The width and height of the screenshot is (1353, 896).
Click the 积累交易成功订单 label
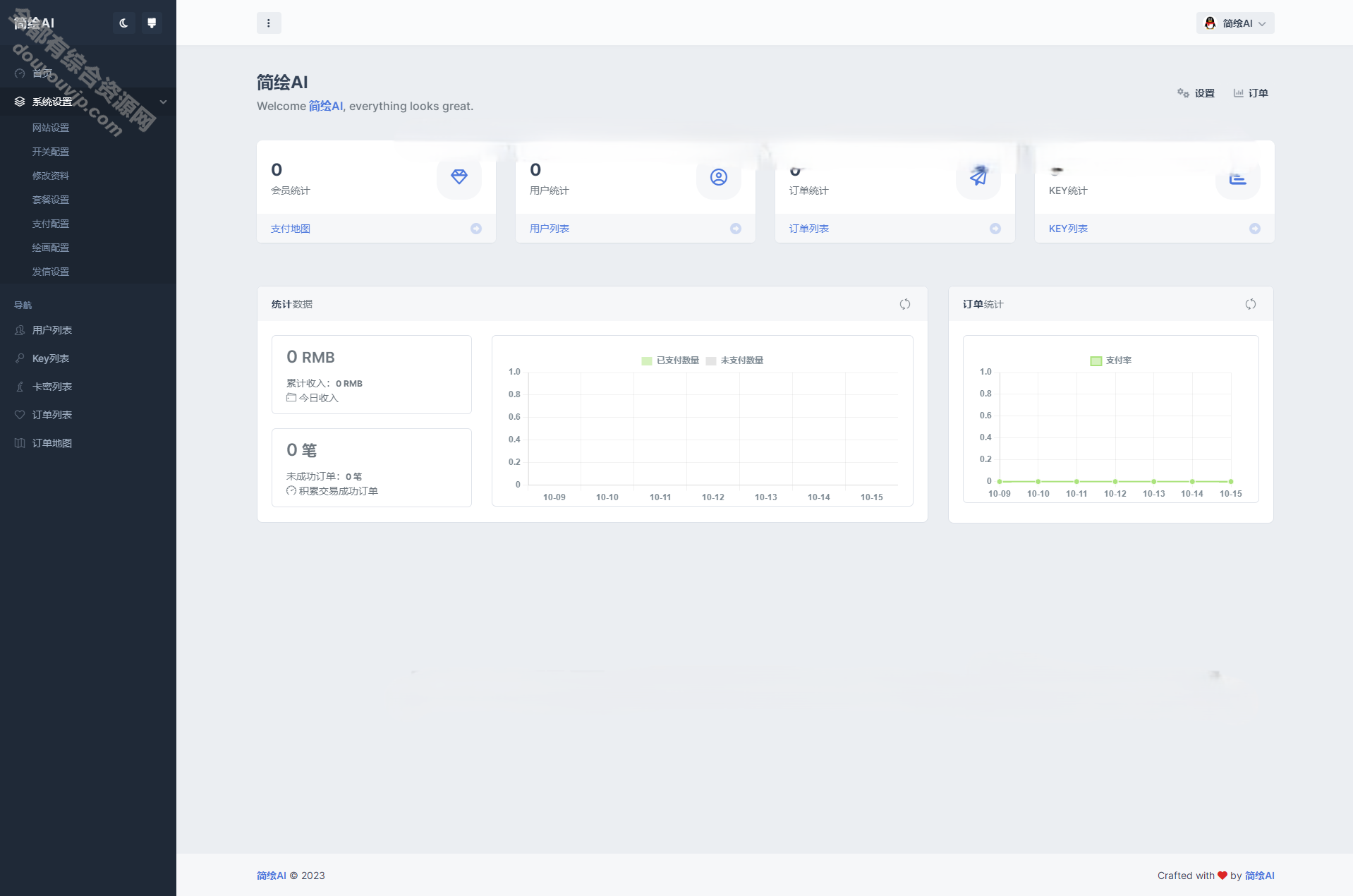click(339, 491)
